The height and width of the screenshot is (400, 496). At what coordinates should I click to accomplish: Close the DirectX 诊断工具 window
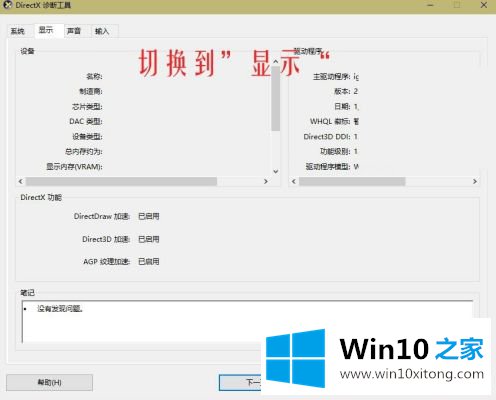[x=484, y=5]
